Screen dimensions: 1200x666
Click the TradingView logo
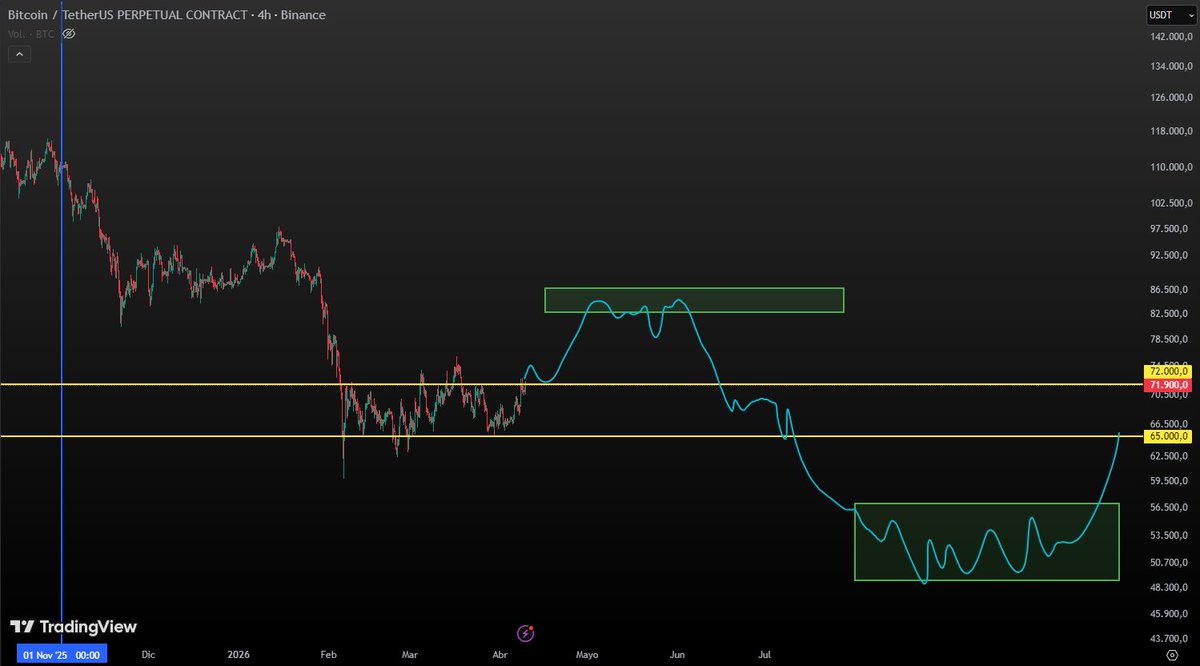point(73,627)
